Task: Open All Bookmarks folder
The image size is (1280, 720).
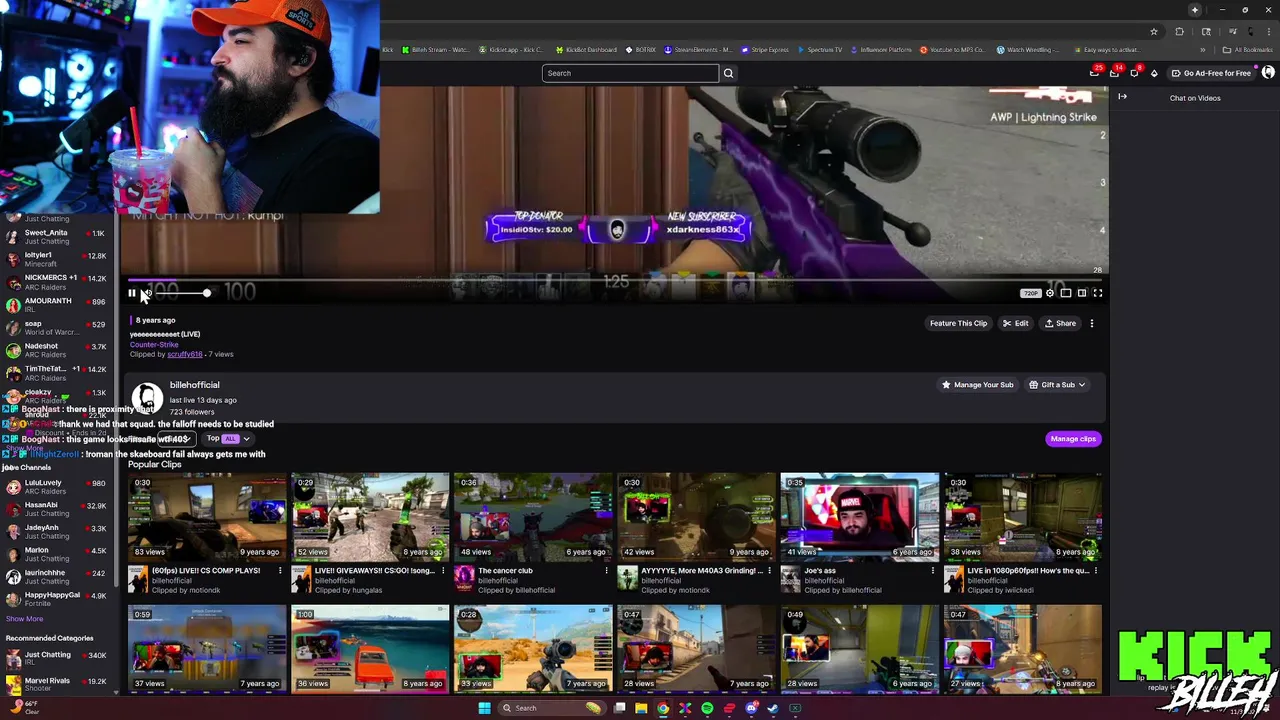Action: 1249,50
